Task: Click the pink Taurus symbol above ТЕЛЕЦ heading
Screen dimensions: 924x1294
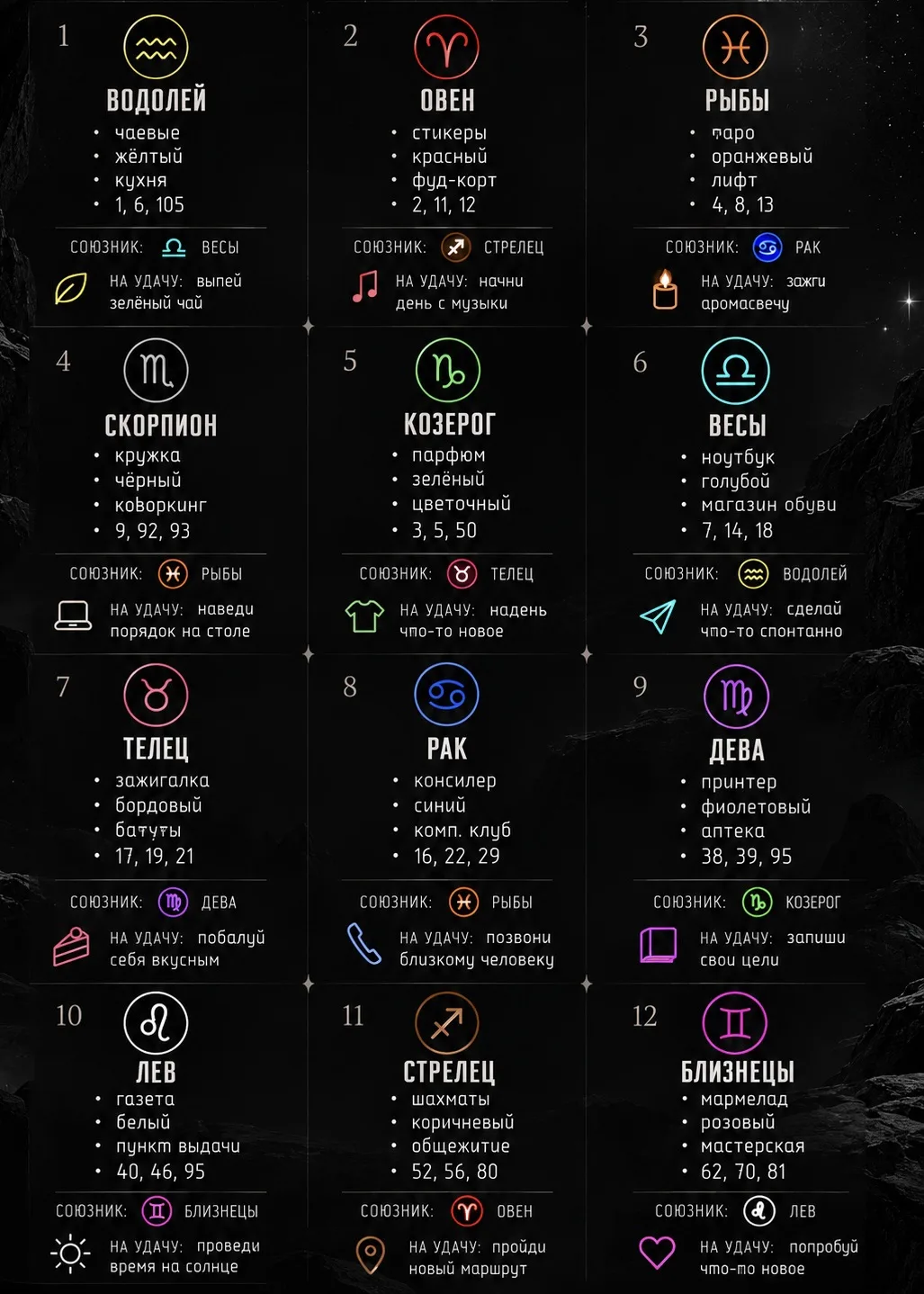Action: click(x=156, y=695)
